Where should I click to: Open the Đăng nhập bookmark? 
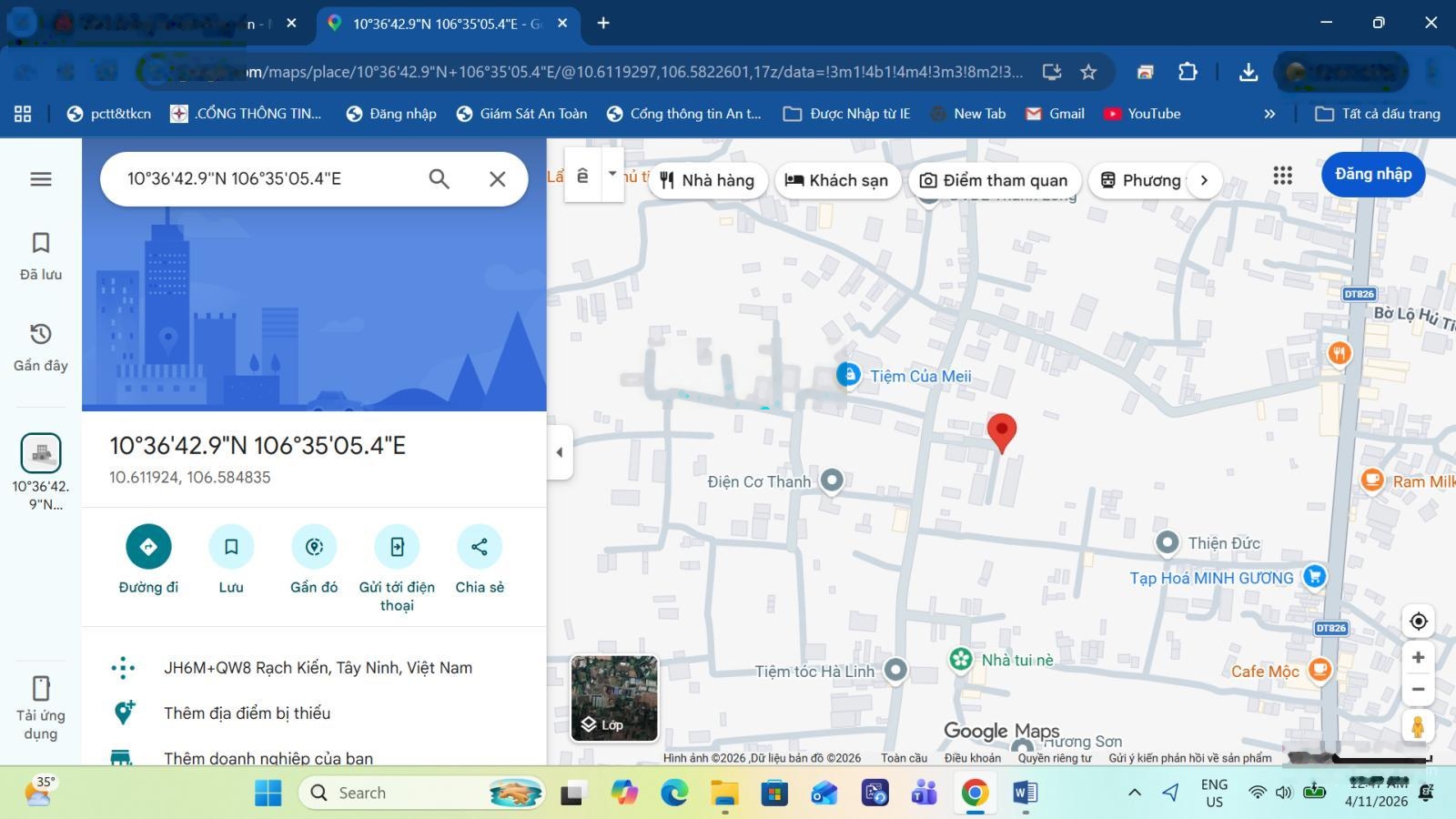tap(391, 114)
